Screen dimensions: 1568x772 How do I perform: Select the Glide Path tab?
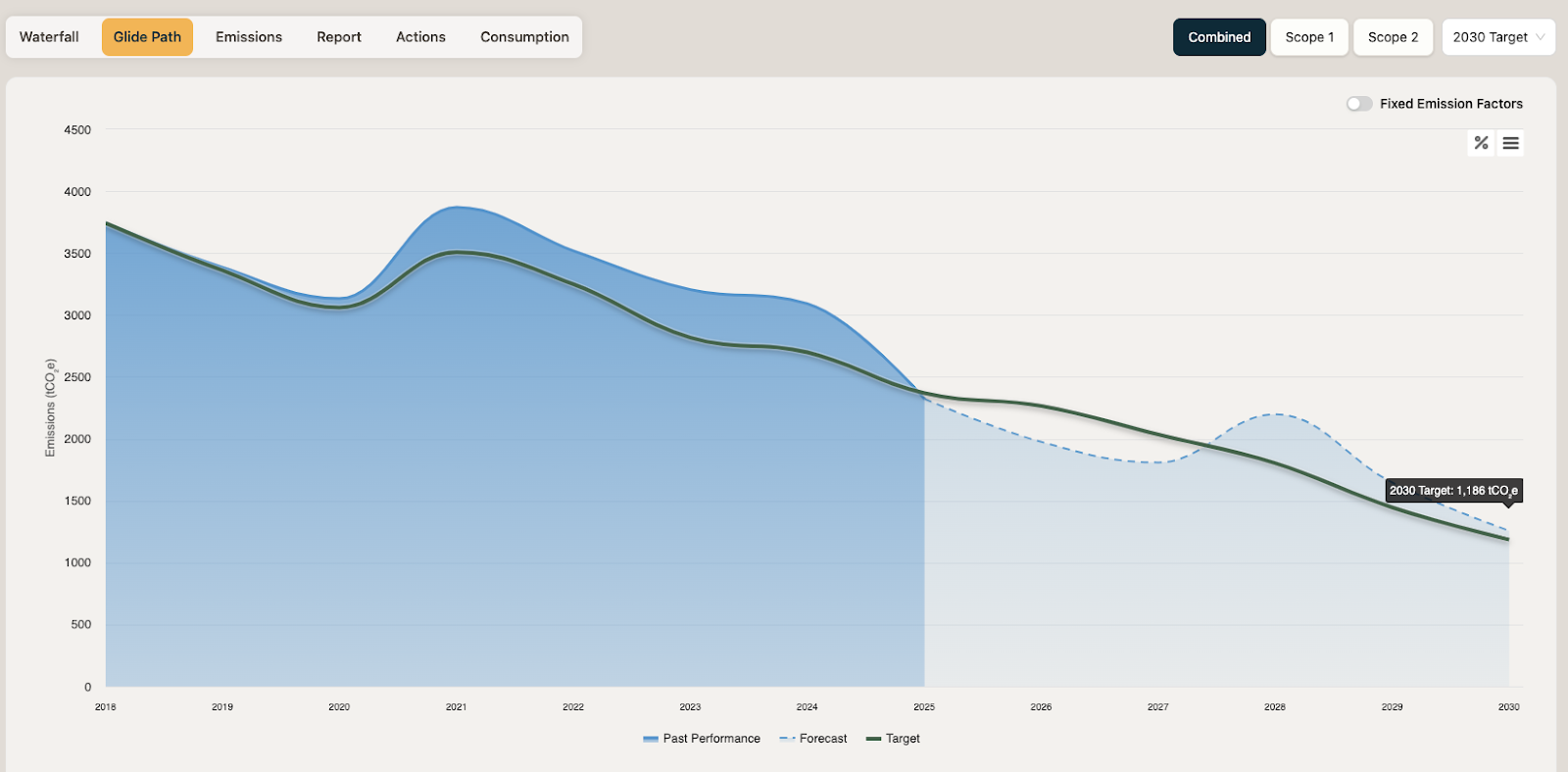click(147, 37)
